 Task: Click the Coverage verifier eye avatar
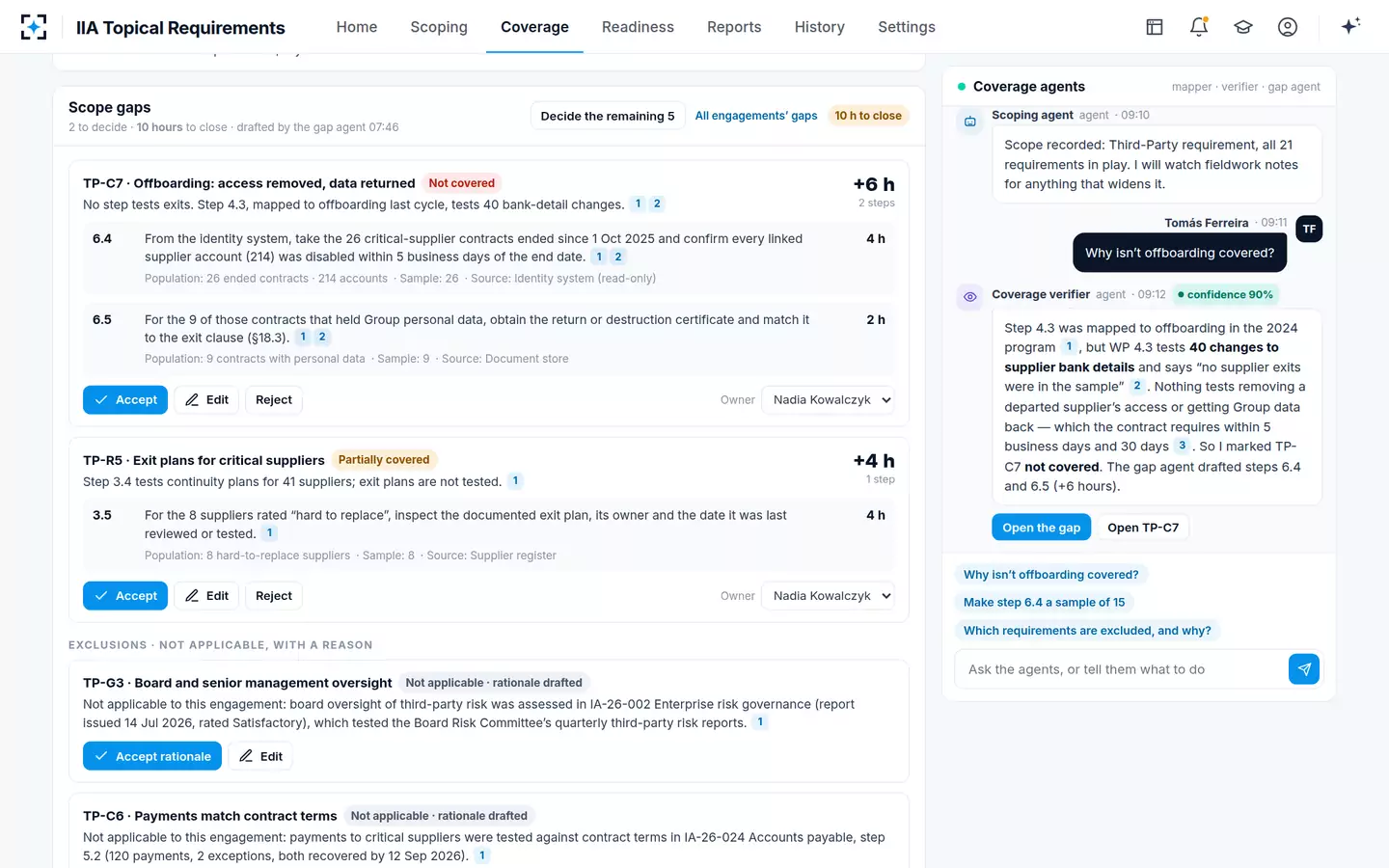970,297
